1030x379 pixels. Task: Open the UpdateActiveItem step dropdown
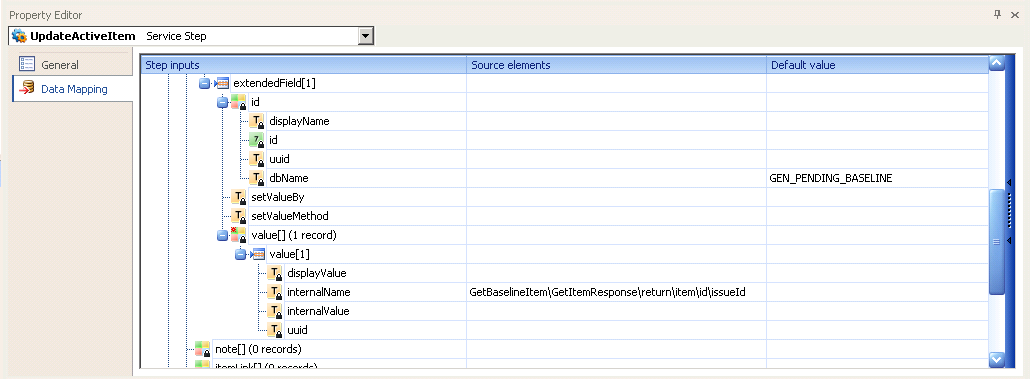tap(366, 36)
